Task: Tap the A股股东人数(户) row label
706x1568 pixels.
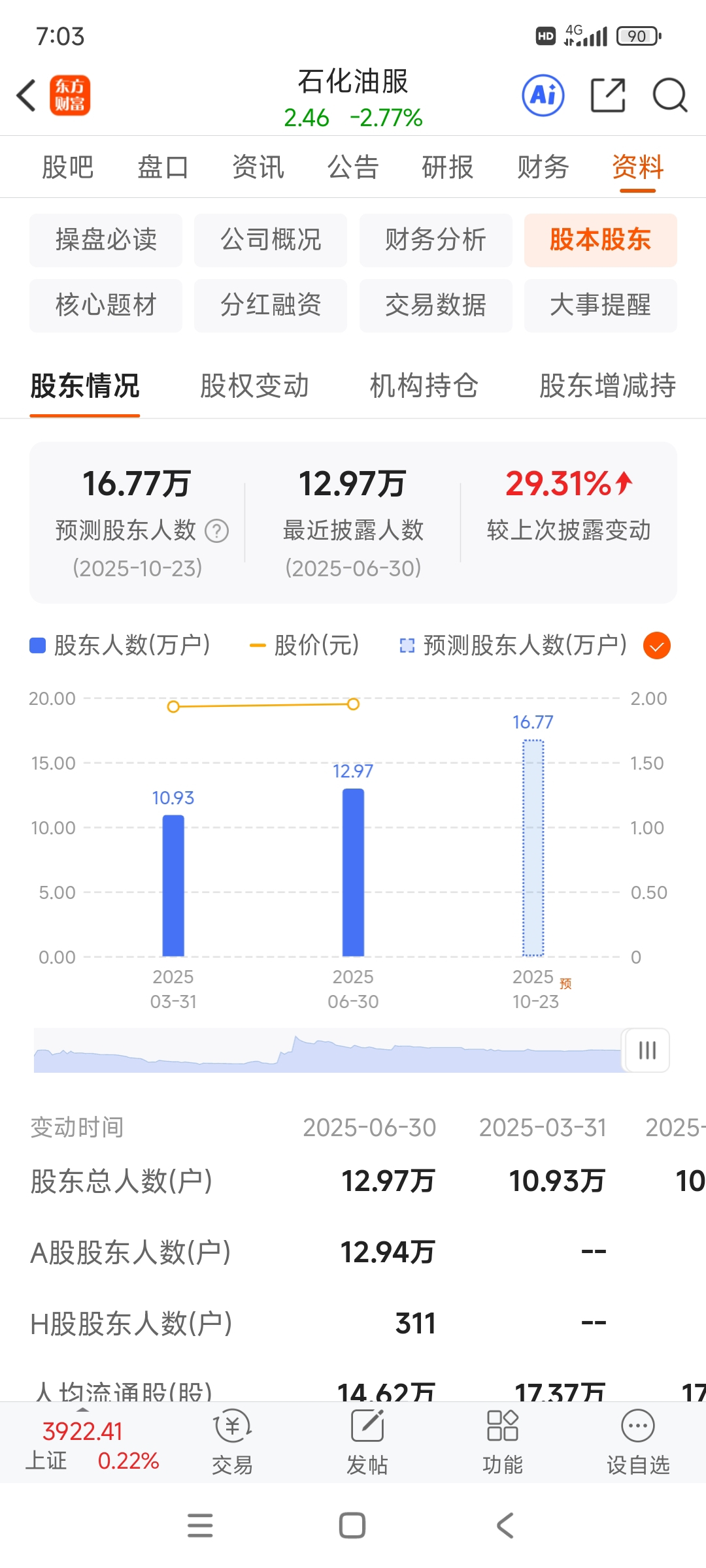Action: coord(131,1252)
